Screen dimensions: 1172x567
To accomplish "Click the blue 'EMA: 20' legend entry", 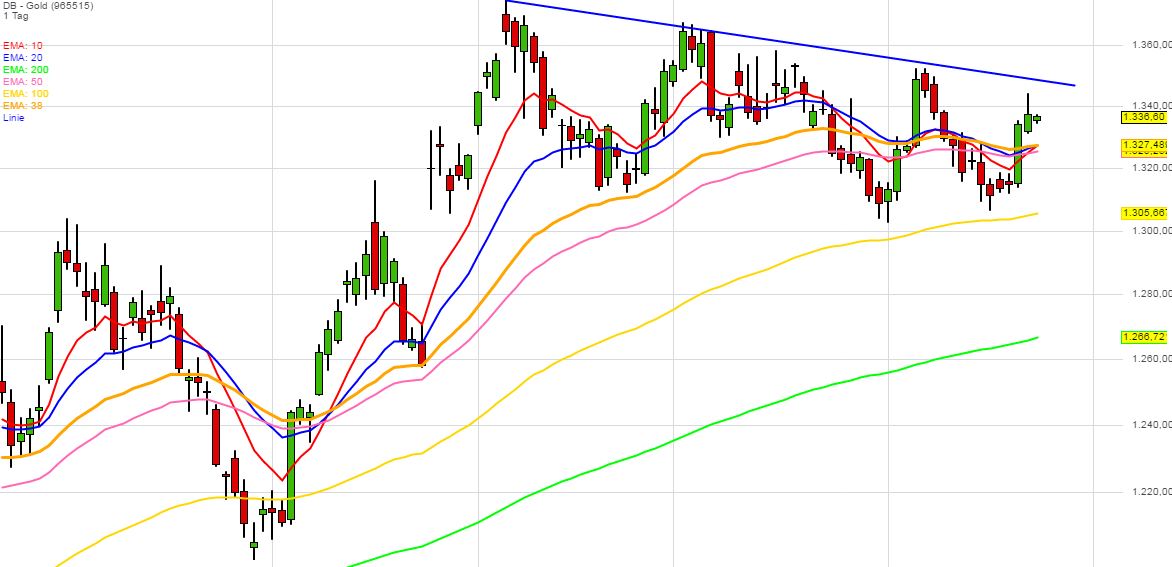I will [x=22, y=58].
